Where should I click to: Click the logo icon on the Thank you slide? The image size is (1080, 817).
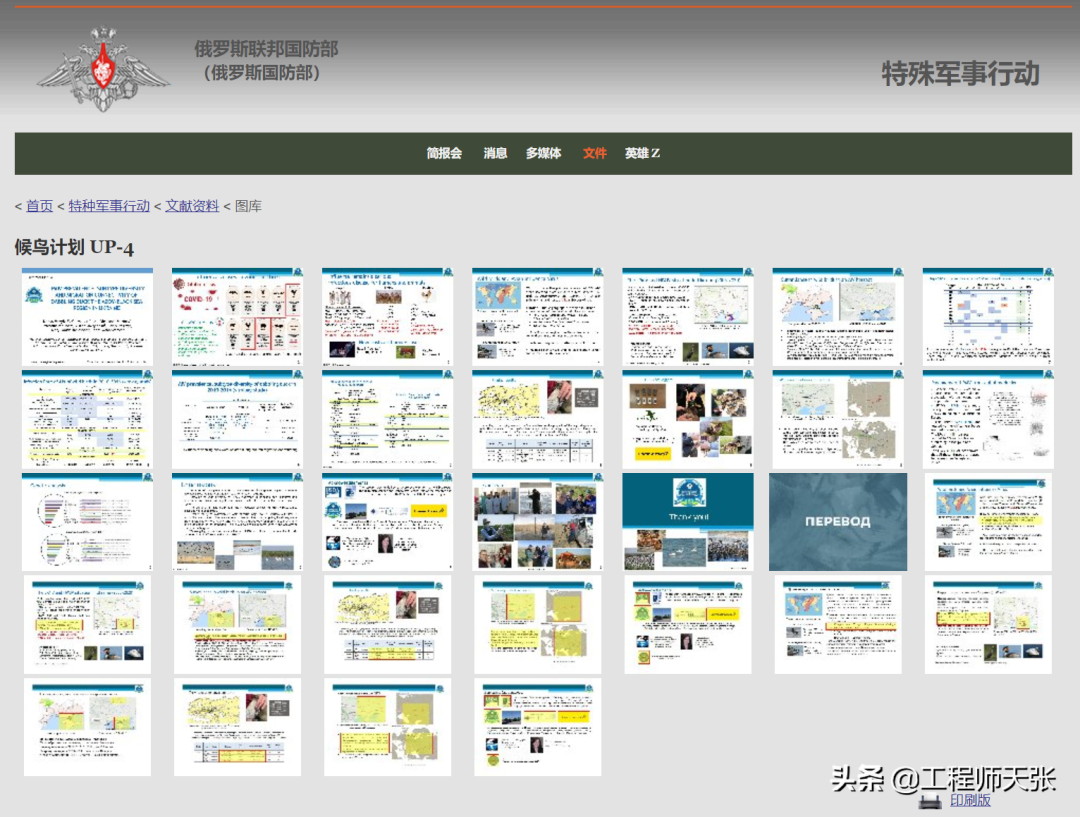pos(689,493)
